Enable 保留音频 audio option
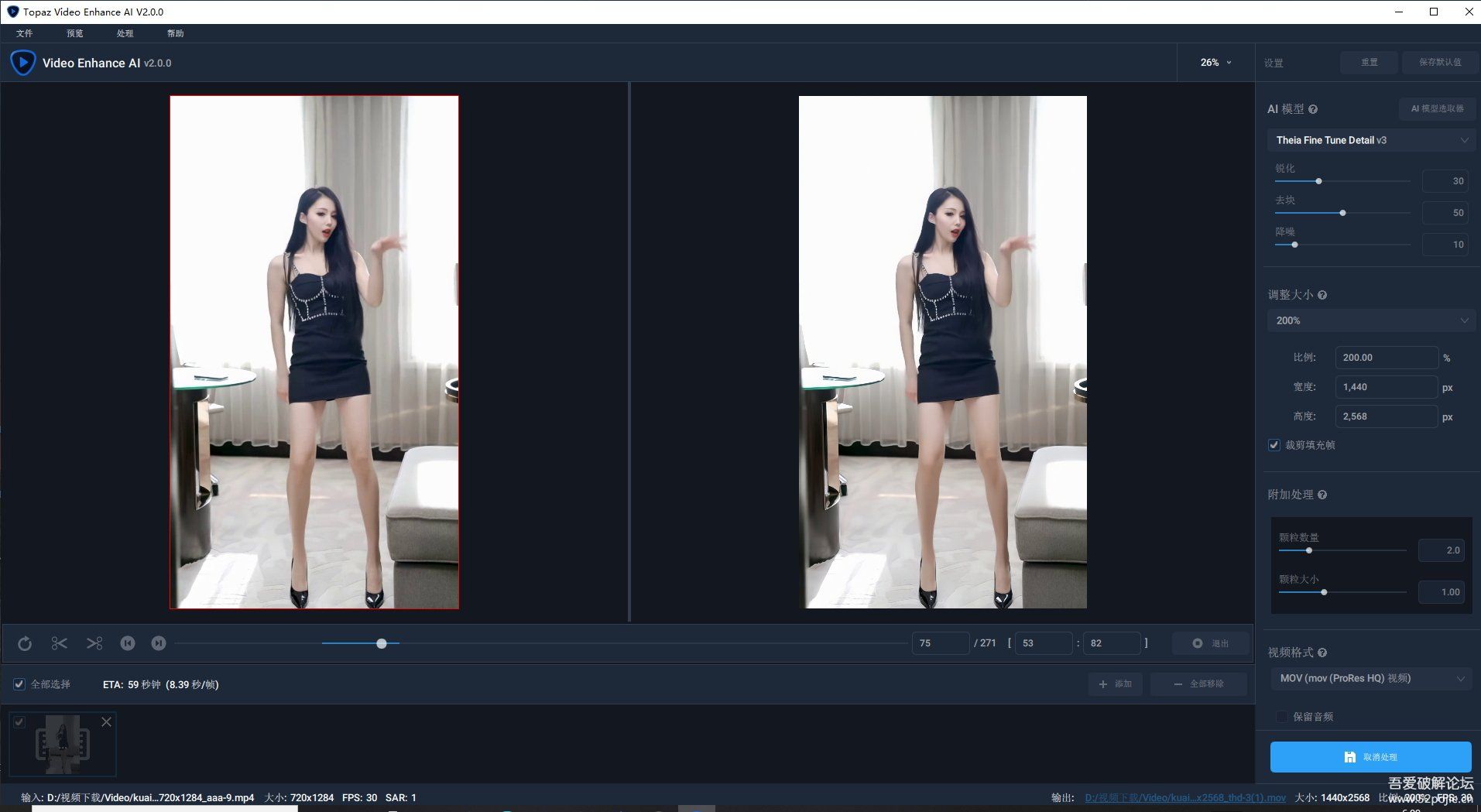This screenshot has height=812, width=1481. pyautogui.click(x=1281, y=717)
